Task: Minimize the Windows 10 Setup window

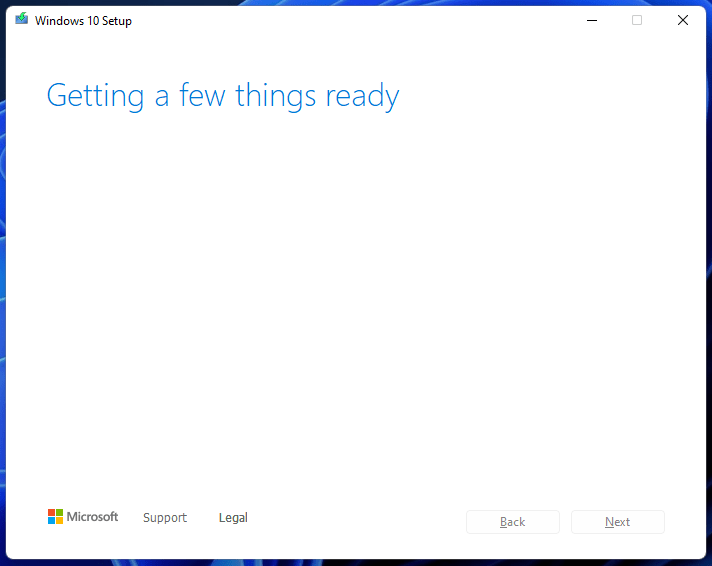Action: coord(592,20)
